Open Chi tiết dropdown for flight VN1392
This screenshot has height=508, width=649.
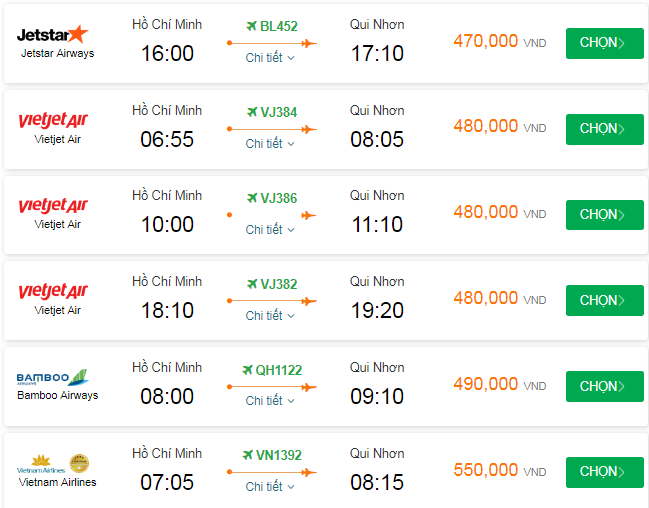(x=270, y=487)
